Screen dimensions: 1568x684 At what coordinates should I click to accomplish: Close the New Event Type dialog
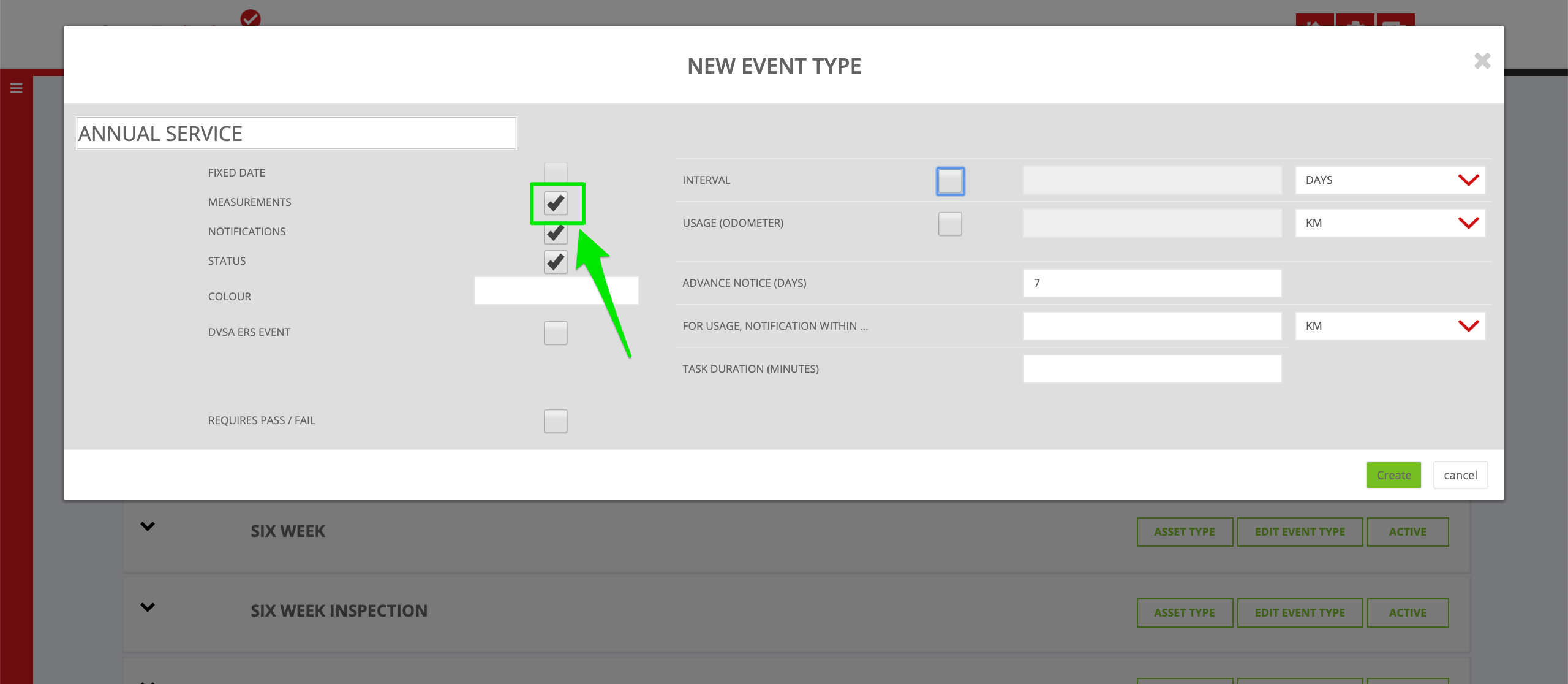pos(1482,61)
